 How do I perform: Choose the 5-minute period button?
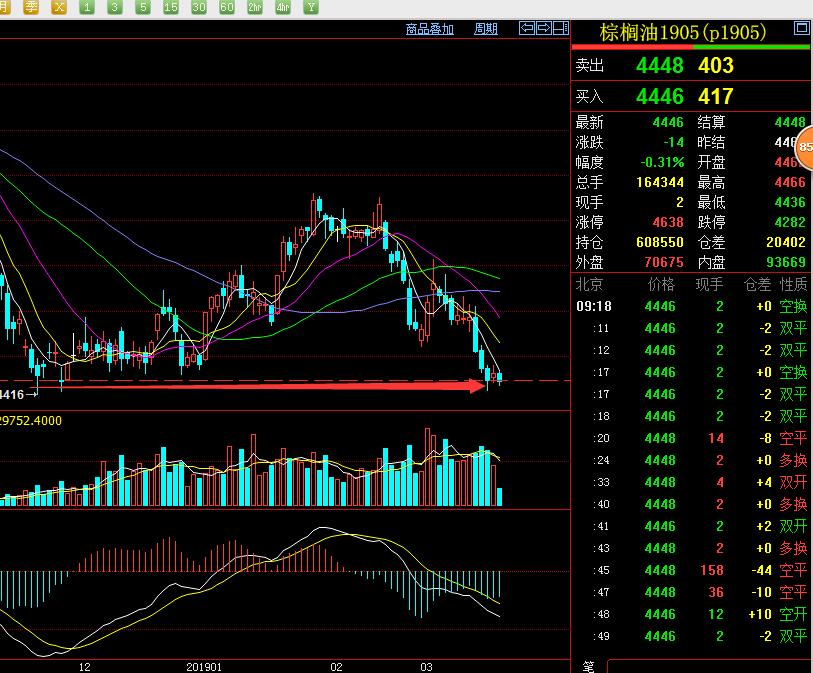(144, 7)
